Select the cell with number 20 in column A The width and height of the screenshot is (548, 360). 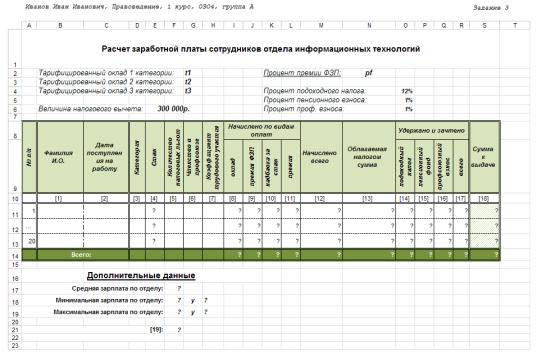(30, 241)
